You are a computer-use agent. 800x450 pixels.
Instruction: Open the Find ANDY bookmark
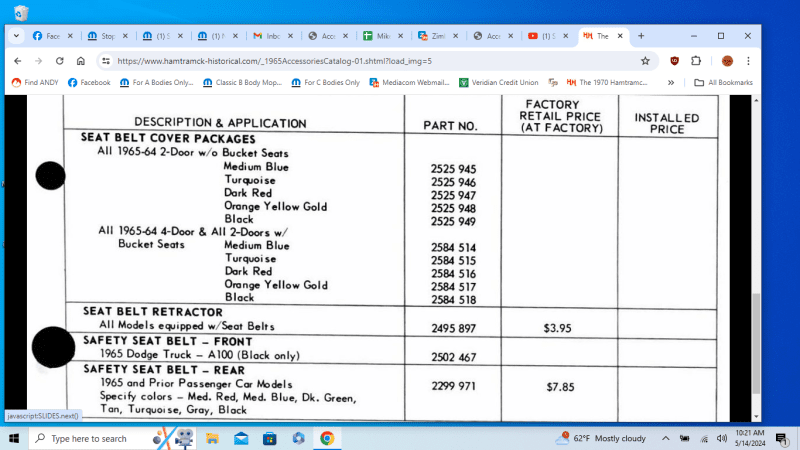tap(35, 83)
